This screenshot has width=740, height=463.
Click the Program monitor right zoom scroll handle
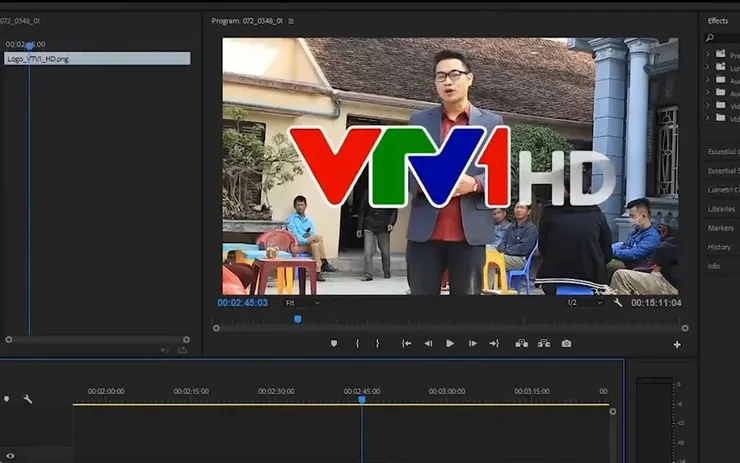tap(685, 328)
